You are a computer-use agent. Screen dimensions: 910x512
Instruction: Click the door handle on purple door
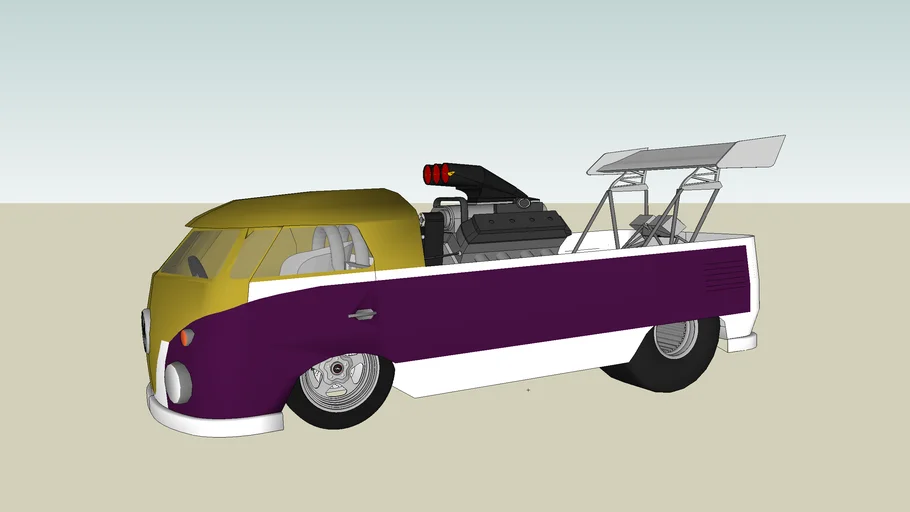click(x=362, y=315)
